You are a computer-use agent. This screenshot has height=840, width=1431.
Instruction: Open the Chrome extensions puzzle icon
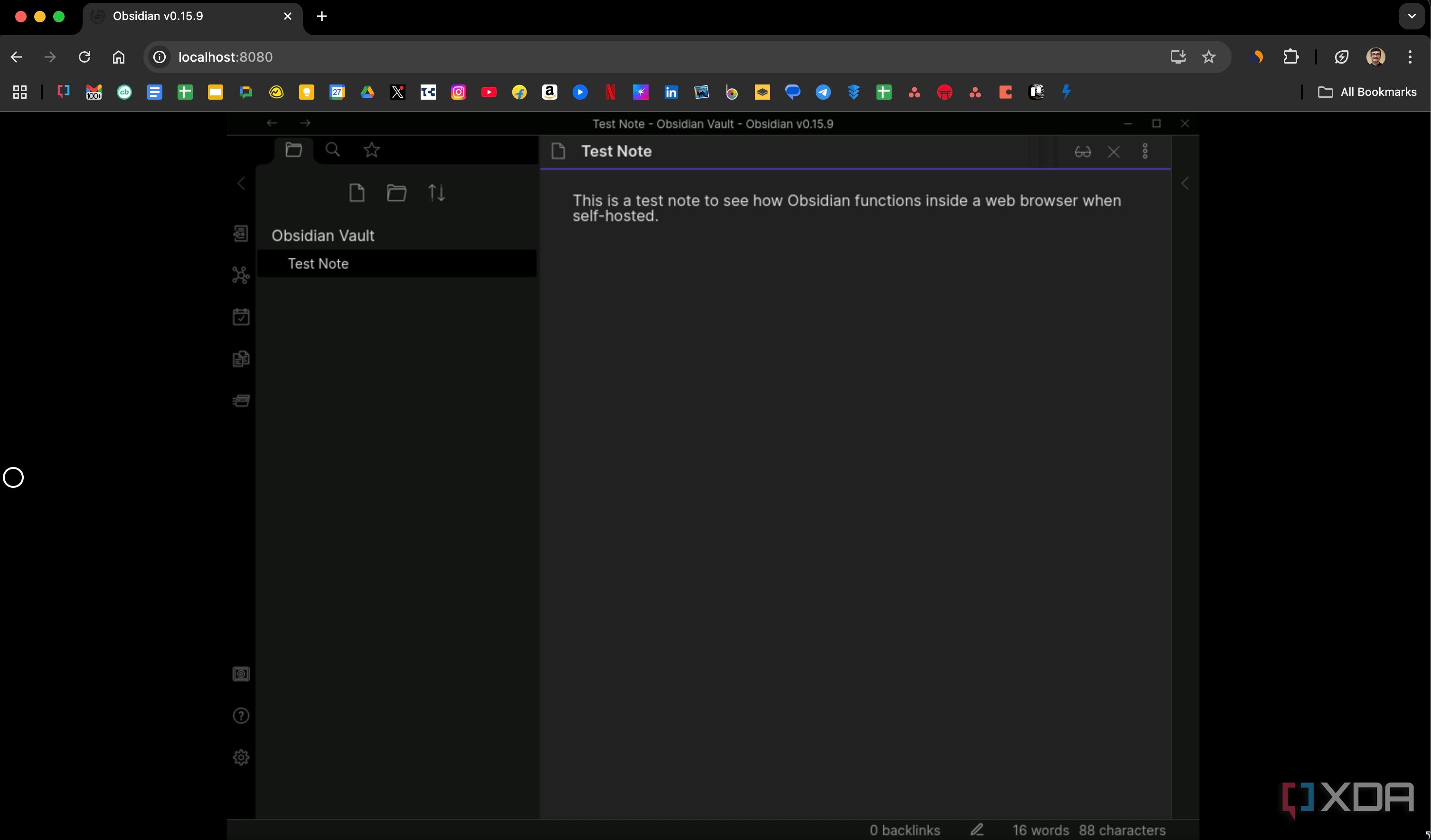(1291, 57)
